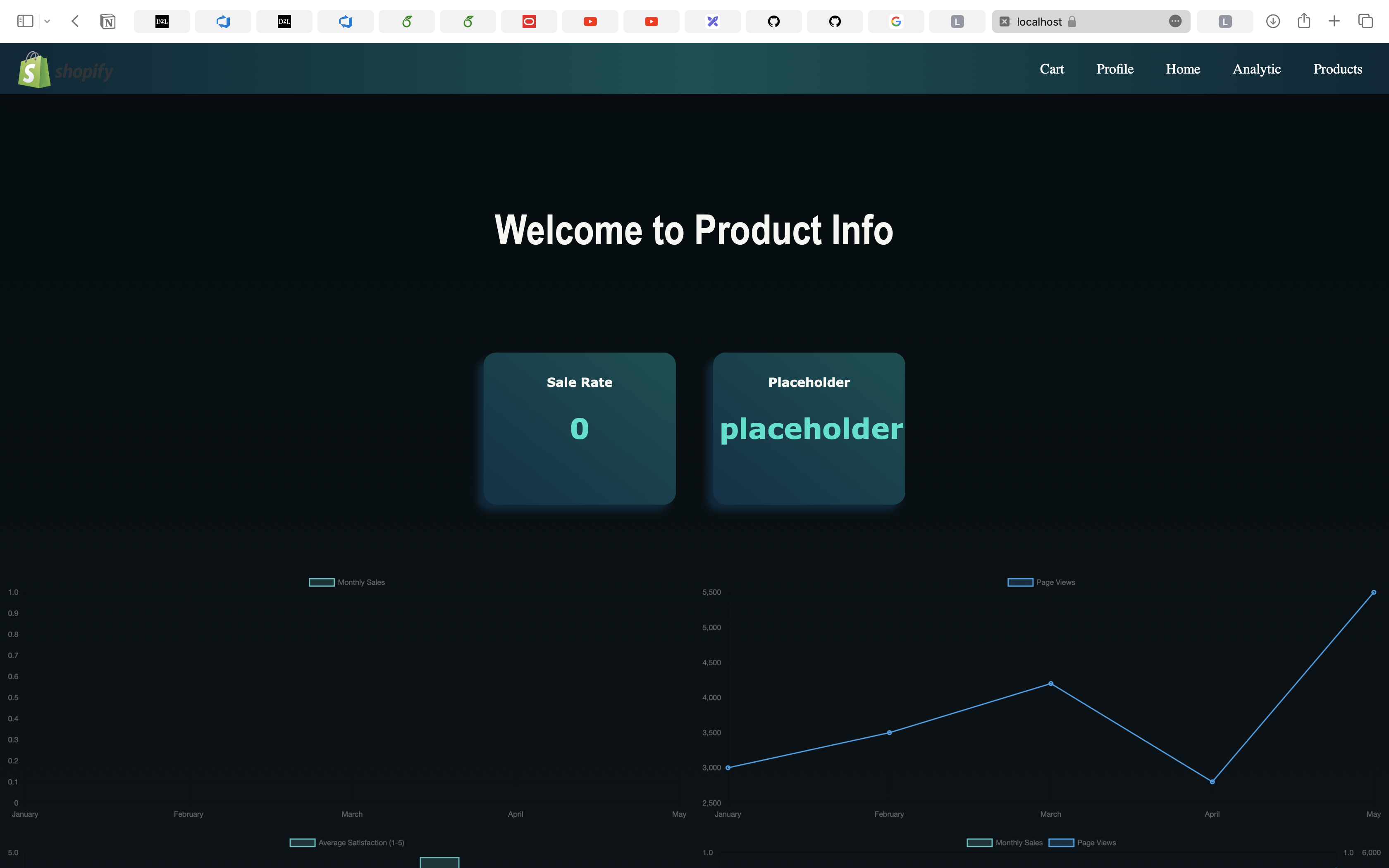
Task: Open the Profile link
Action: point(1115,69)
